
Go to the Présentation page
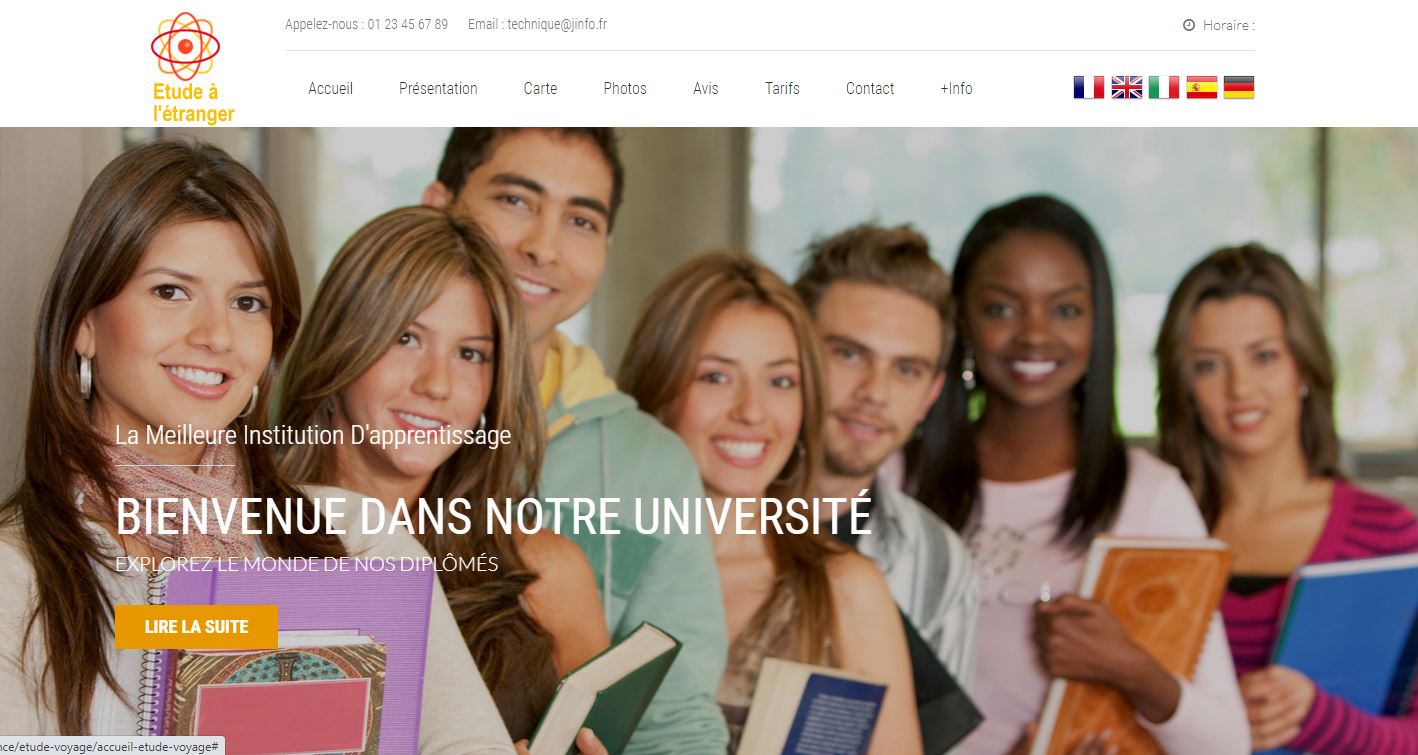(438, 88)
